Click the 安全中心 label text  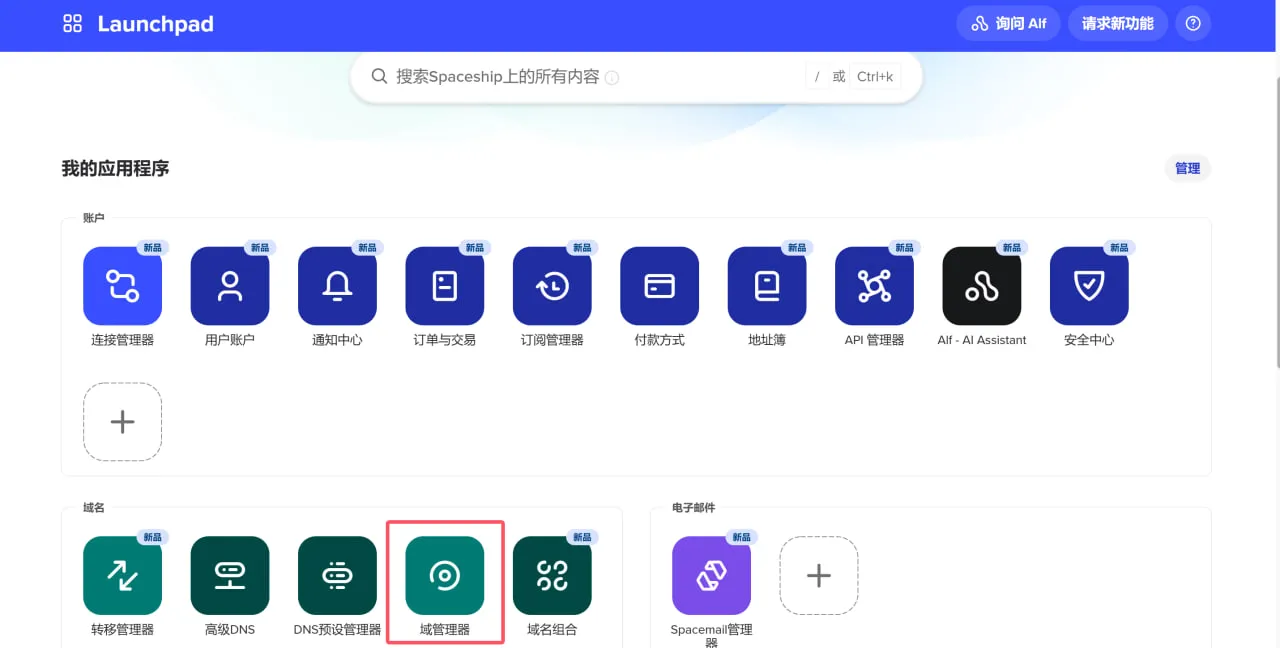(x=1089, y=340)
